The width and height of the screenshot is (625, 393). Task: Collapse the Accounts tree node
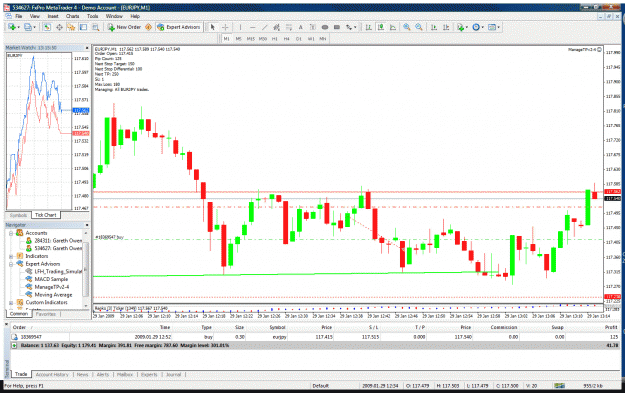pos(11,233)
